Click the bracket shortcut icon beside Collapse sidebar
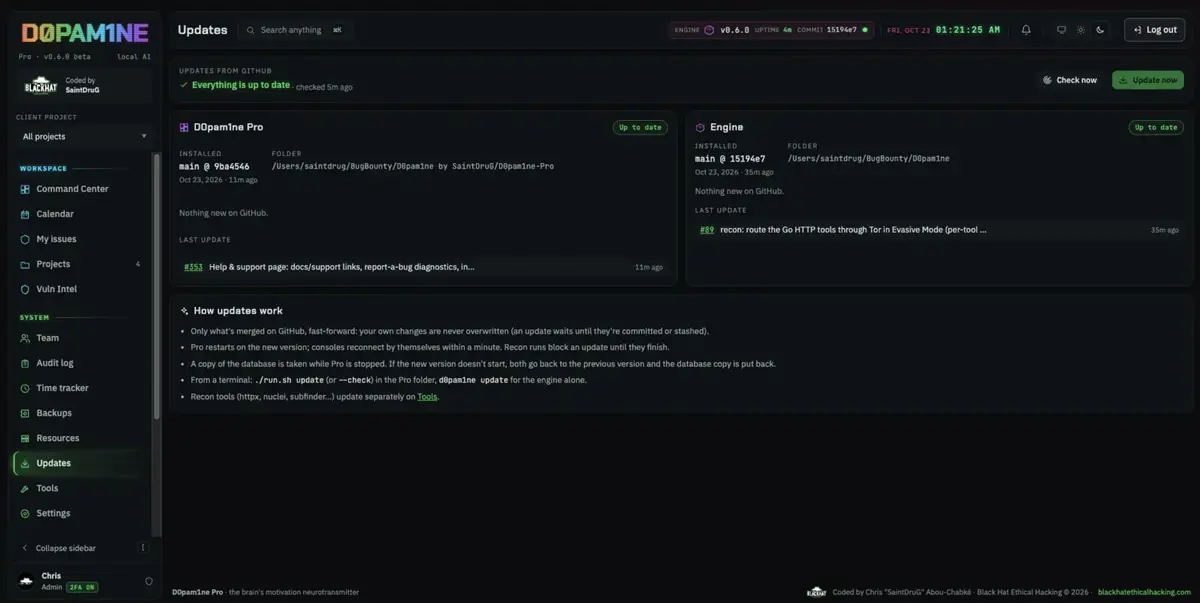This screenshot has width=1200, height=603. 143,548
